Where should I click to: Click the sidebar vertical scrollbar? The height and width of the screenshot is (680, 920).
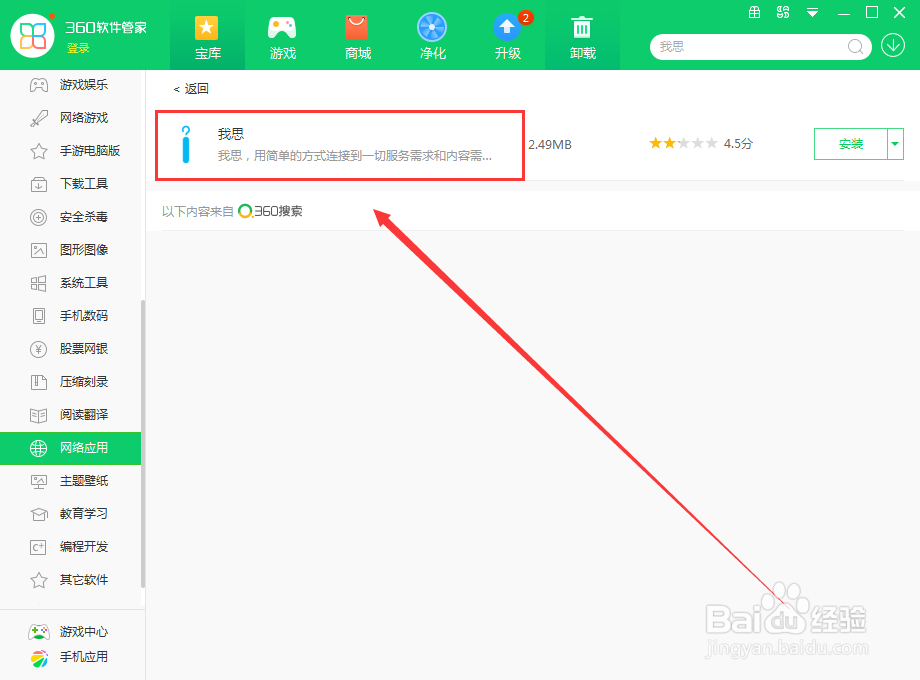[143, 444]
